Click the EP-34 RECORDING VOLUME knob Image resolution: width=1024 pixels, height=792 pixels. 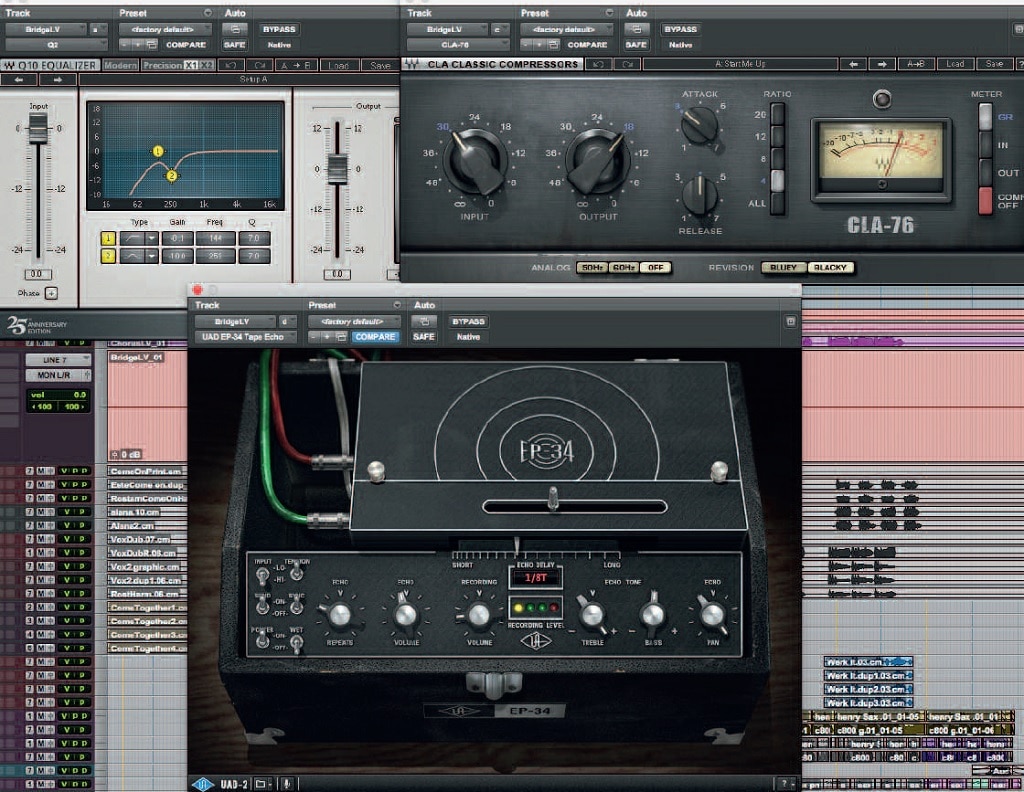[479, 614]
